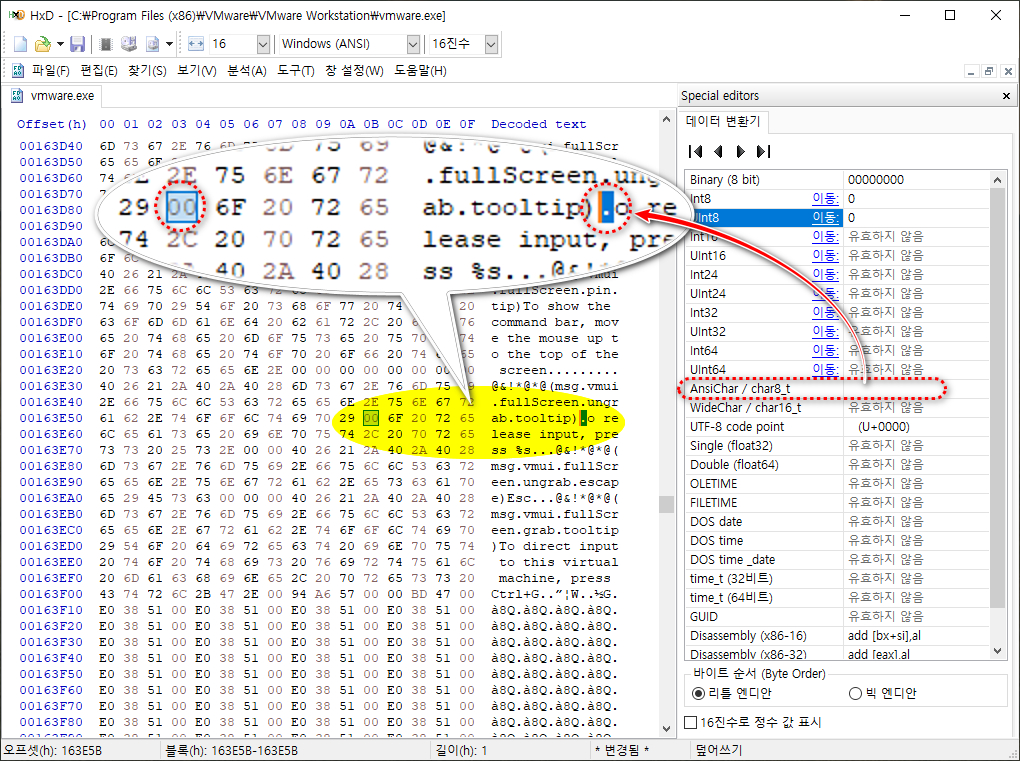Image resolution: width=1020 pixels, height=761 pixels.
Task: Open the 창 설정(W) menu
Action: (354, 70)
